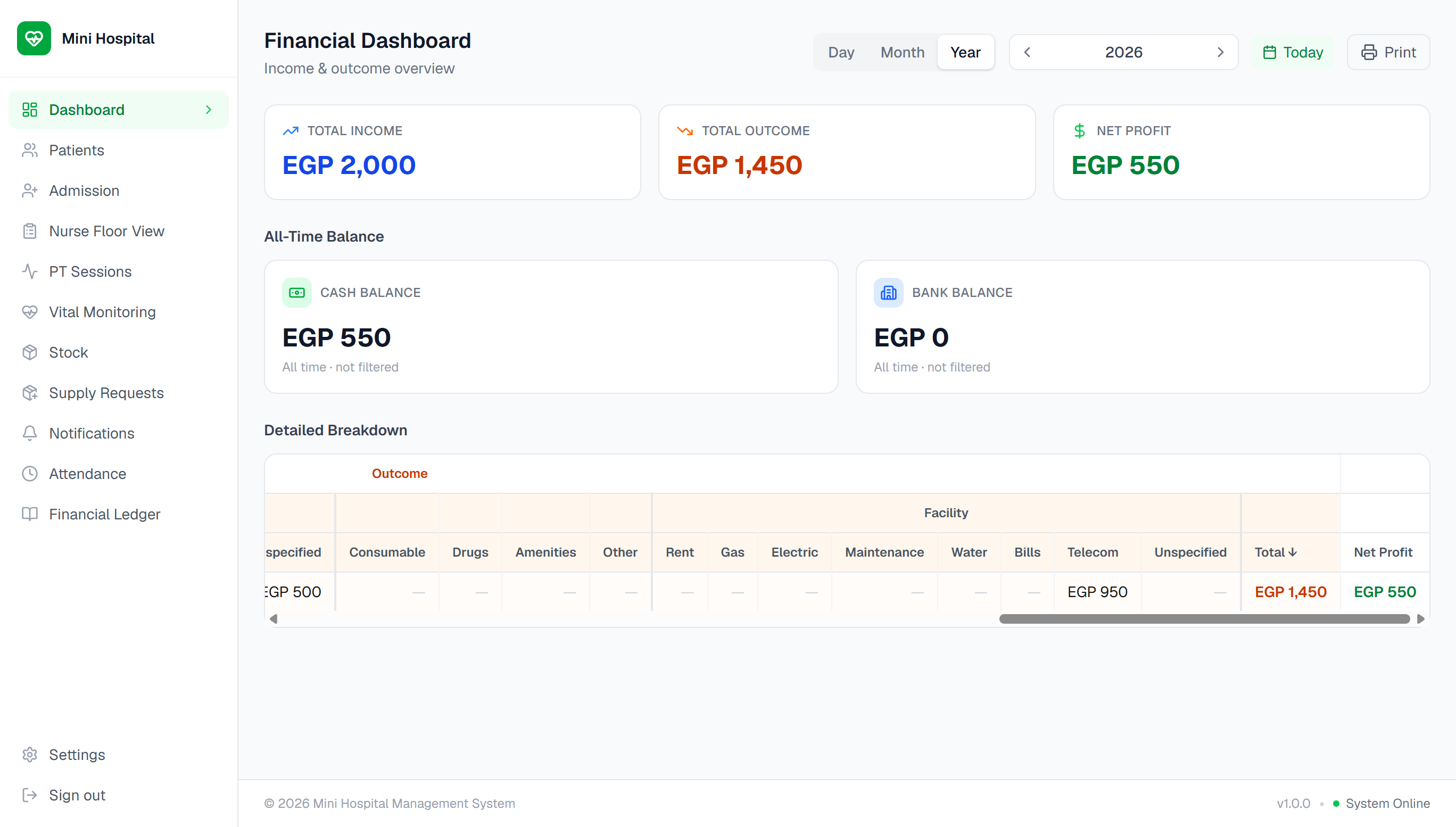Advance to next year with right chevron
This screenshot has height=827, width=1456.
tap(1220, 52)
